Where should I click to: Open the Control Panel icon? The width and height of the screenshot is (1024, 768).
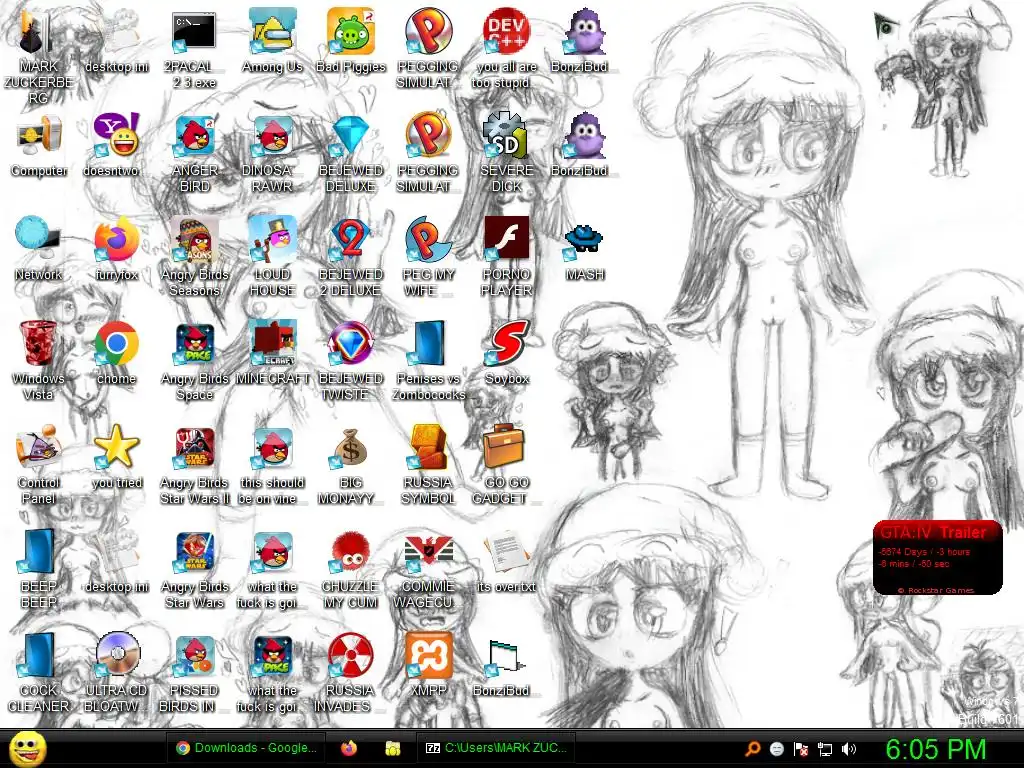[39, 448]
